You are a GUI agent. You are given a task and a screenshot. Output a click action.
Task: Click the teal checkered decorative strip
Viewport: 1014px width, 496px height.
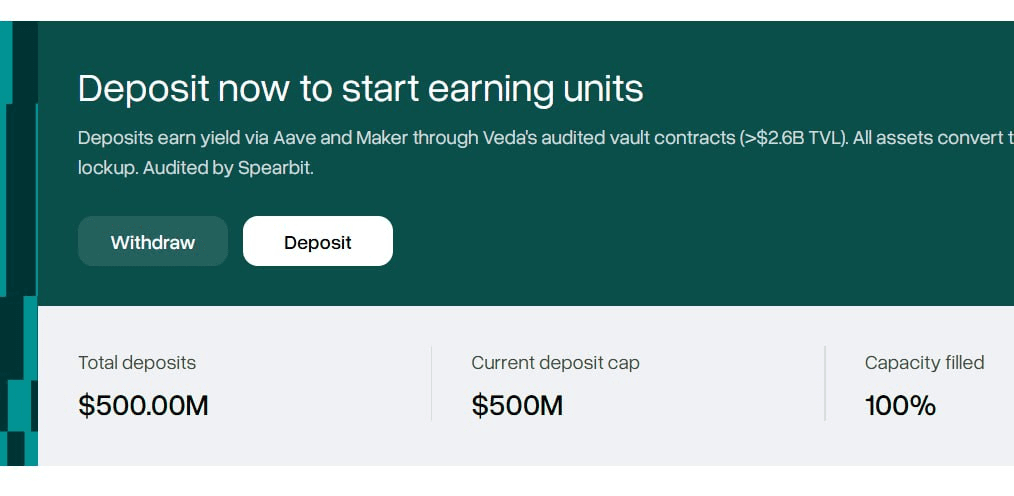tap(19, 243)
